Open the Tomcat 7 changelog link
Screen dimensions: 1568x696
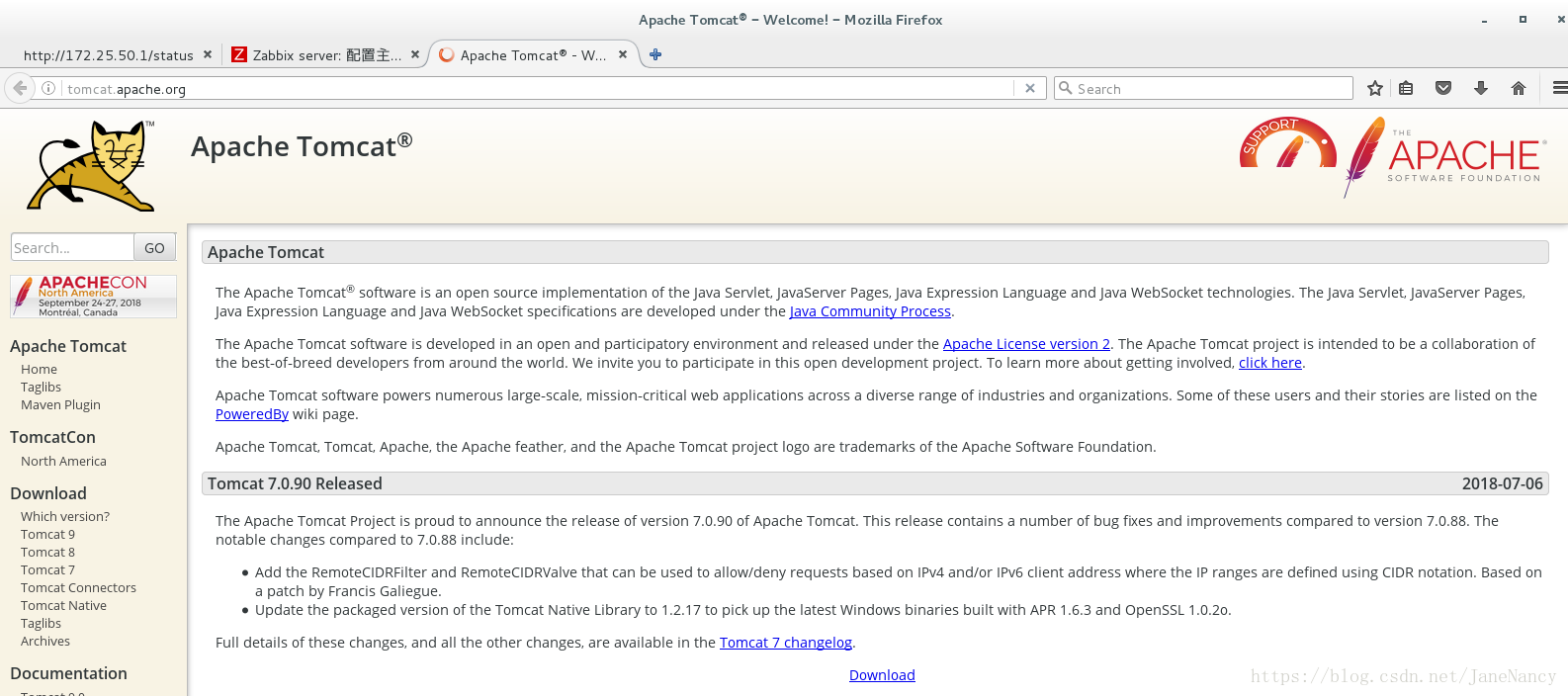coord(786,643)
